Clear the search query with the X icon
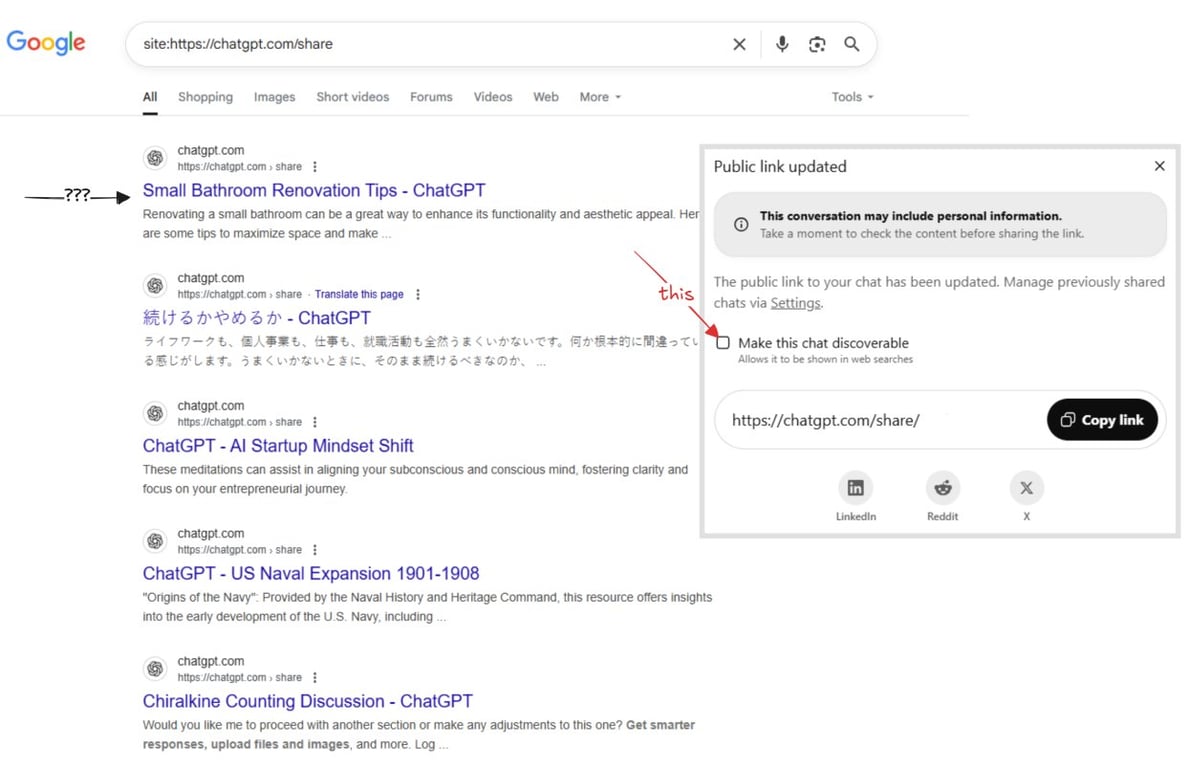This screenshot has width=1189, height=768. [739, 44]
